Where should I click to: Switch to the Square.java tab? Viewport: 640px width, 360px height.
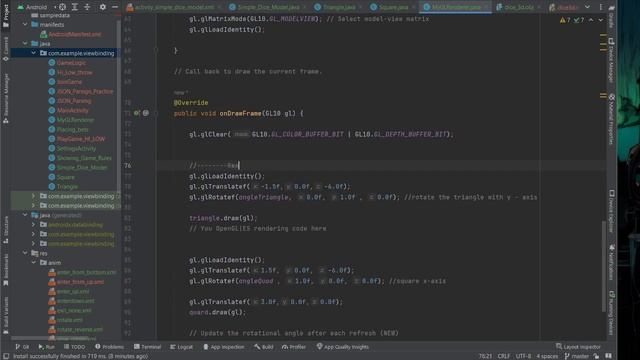click(x=393, y=7)
